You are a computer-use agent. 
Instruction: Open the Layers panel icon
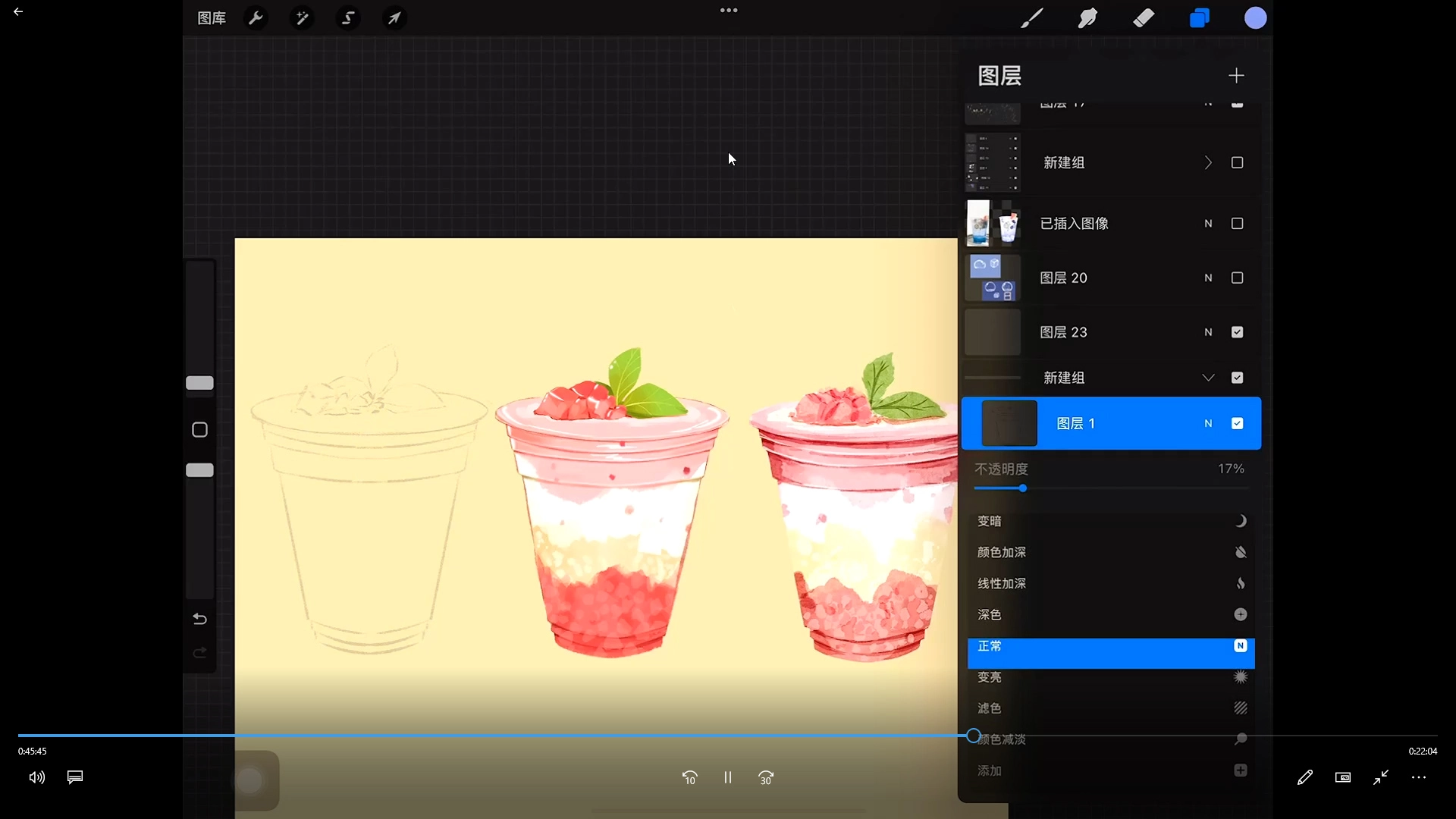pos(1199,18)
